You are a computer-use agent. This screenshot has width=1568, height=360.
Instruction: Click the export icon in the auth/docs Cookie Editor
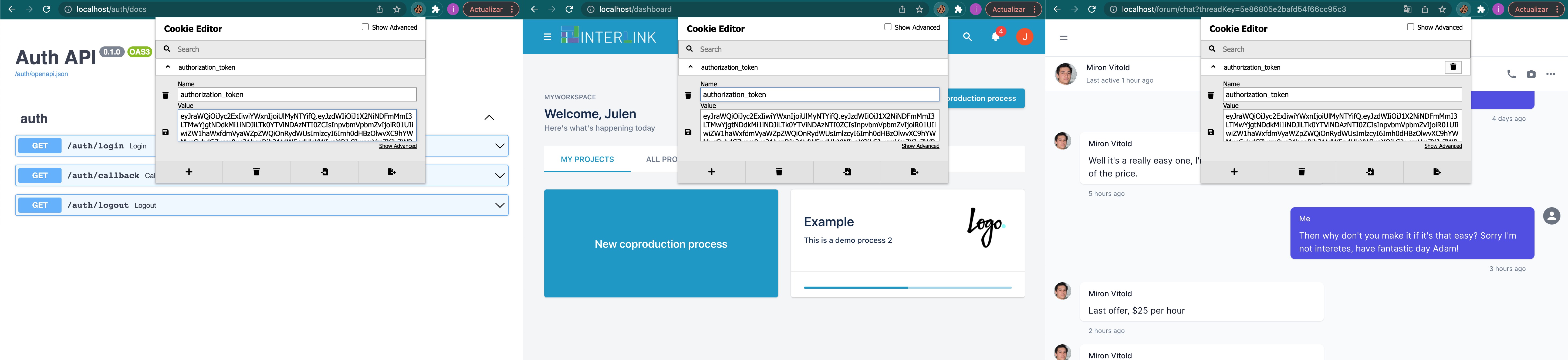point(391,172)
